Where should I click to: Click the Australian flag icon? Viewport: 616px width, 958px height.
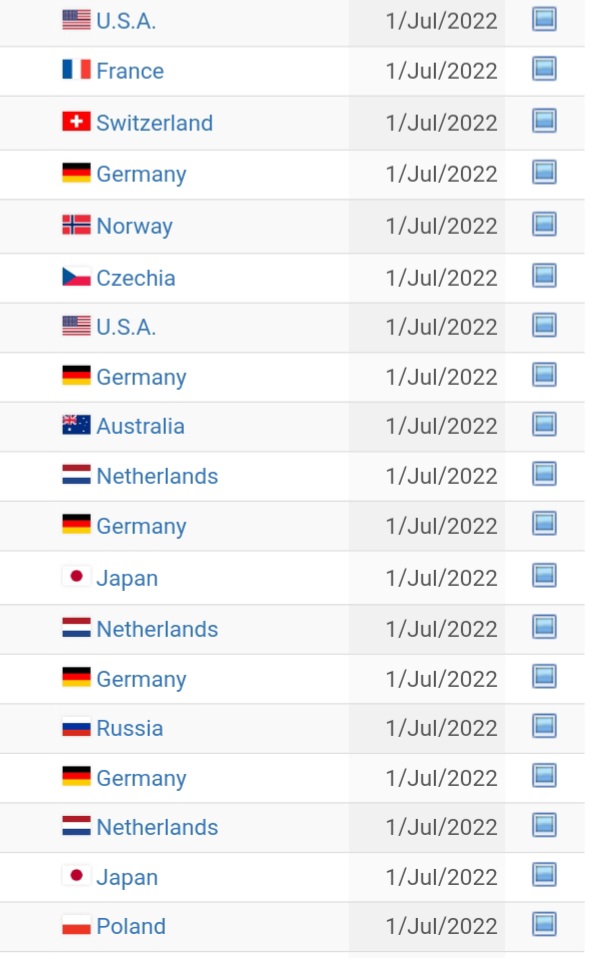point(76,425)
